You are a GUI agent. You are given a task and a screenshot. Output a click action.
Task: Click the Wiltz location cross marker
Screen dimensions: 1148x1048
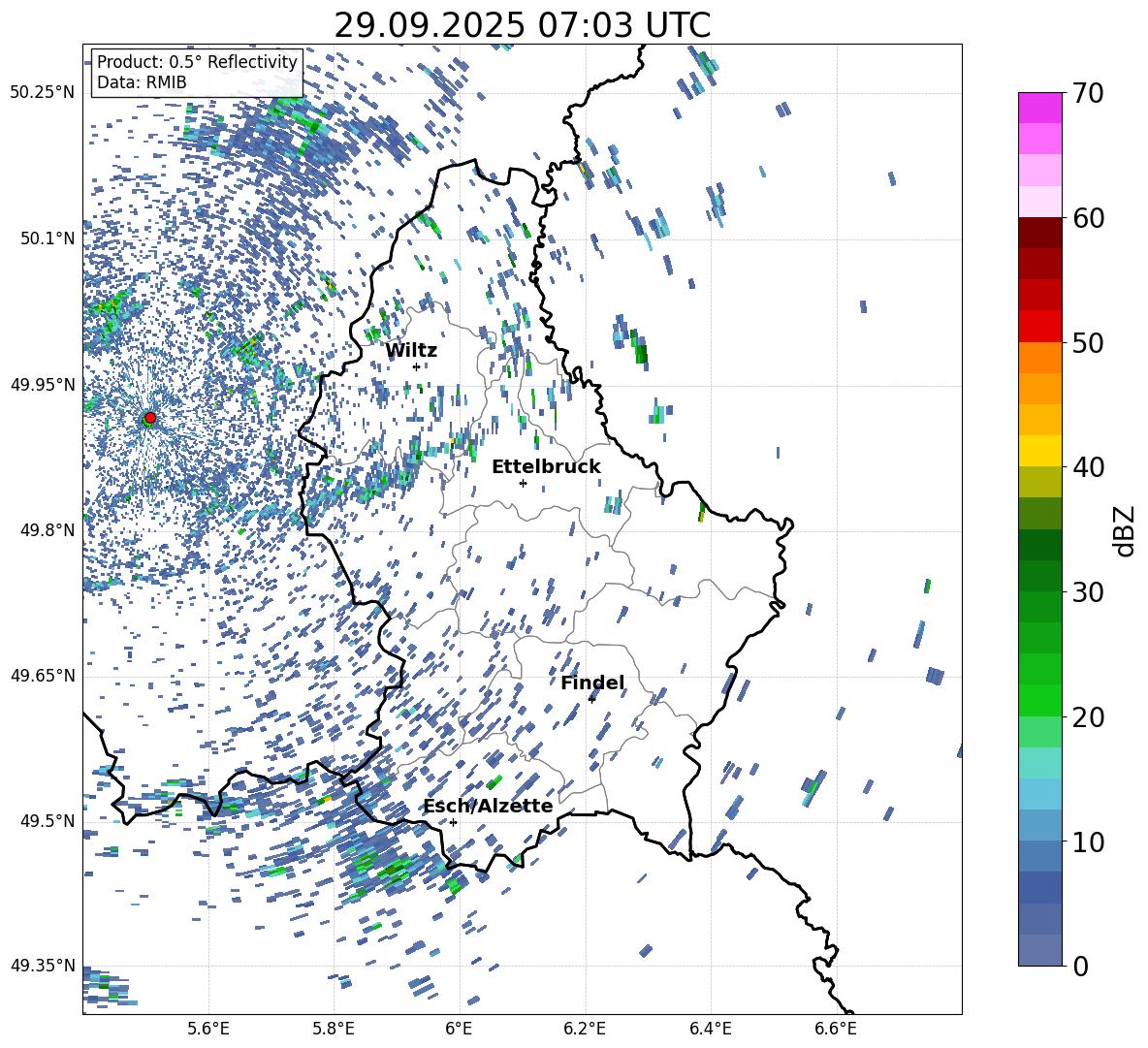[416, 367]
